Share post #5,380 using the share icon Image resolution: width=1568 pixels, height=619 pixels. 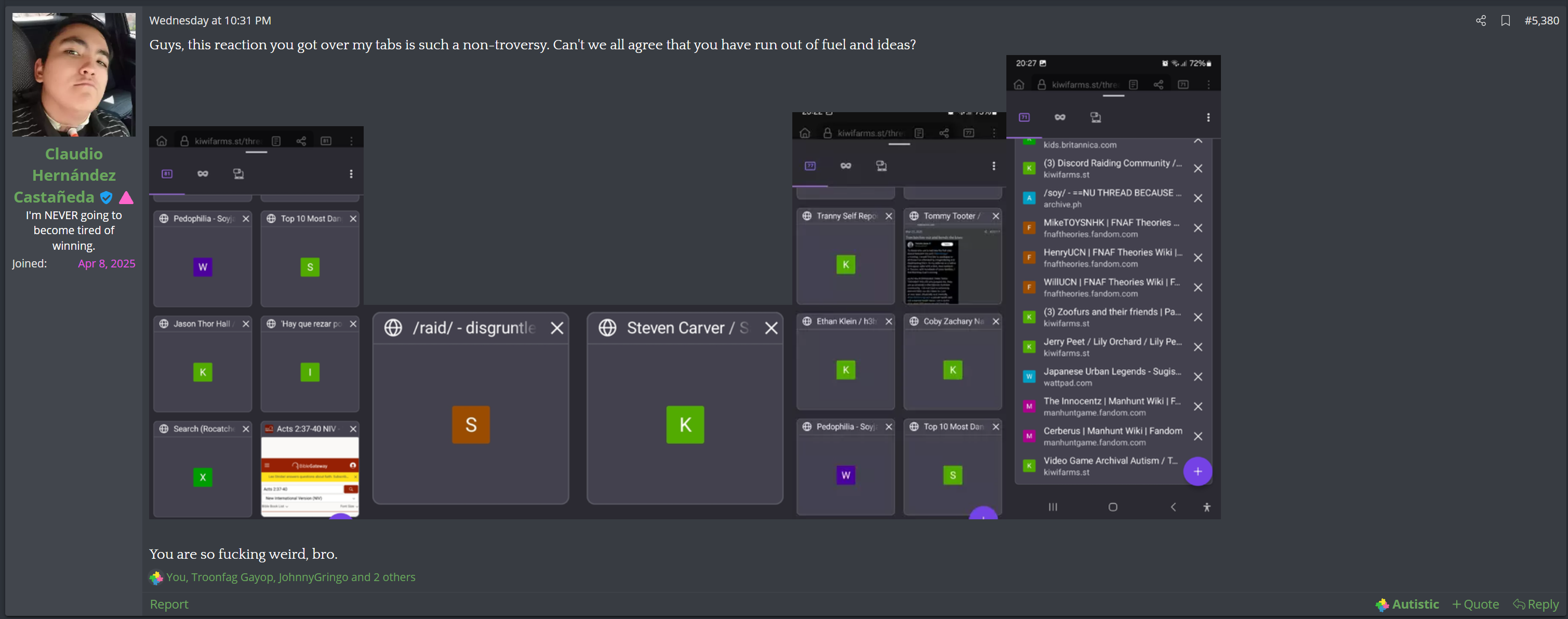point(1481,21)
